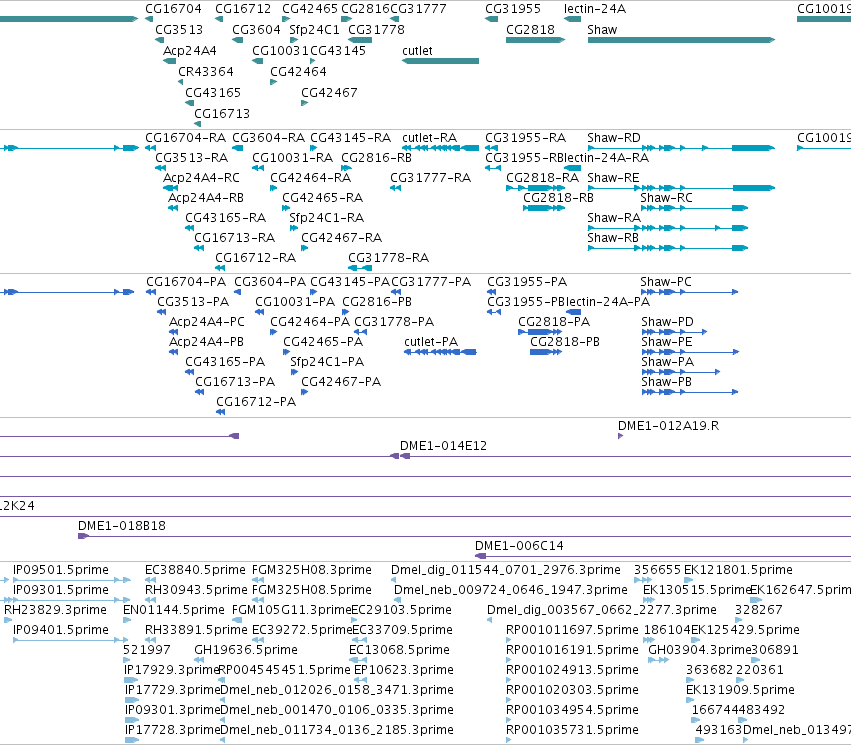Click the Sfp24C1 gene label
The image size is (851, 745).
[314, 30]
